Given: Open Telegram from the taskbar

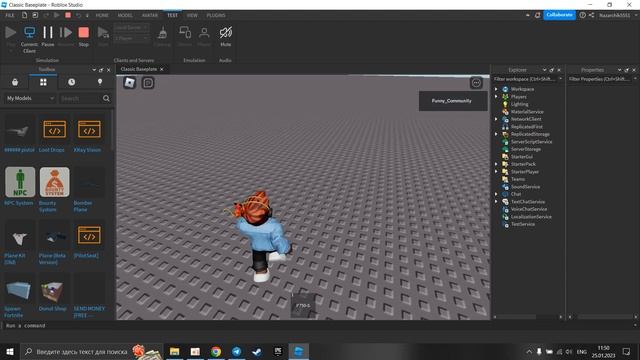Looking at the screenshot, I should pyautogui.click(x=236, y=351).
